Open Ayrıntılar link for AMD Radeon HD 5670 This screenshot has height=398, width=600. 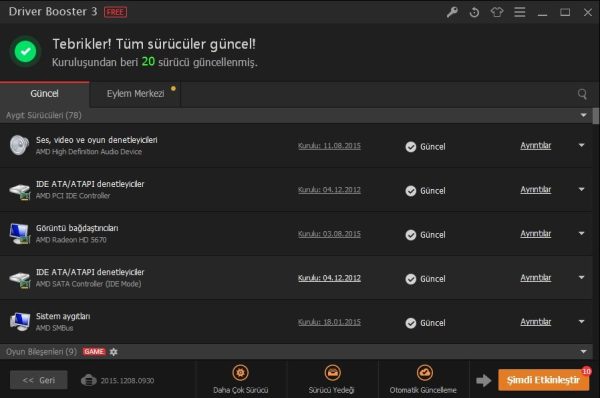(x=536, y=233)
